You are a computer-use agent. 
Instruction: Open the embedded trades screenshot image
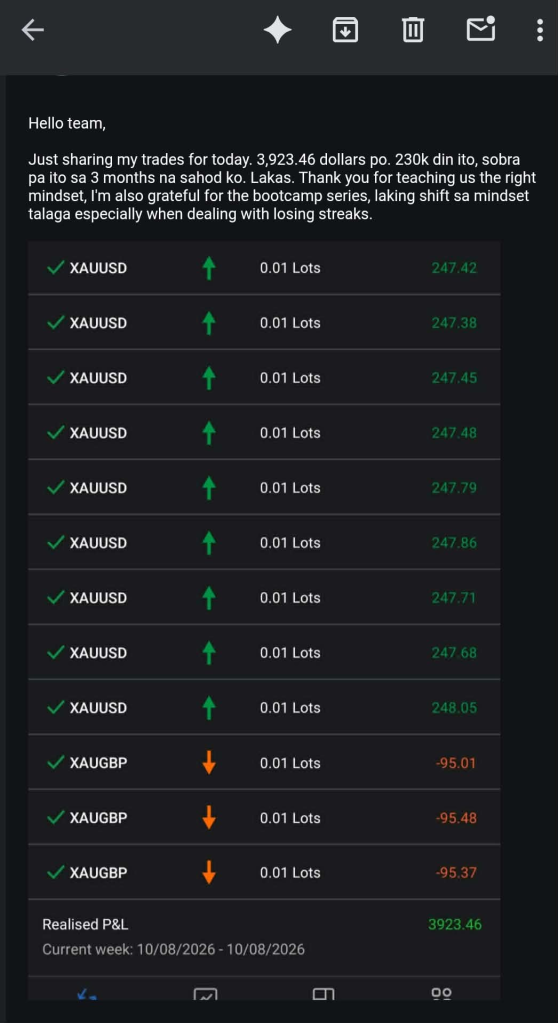tap(264, 620)
